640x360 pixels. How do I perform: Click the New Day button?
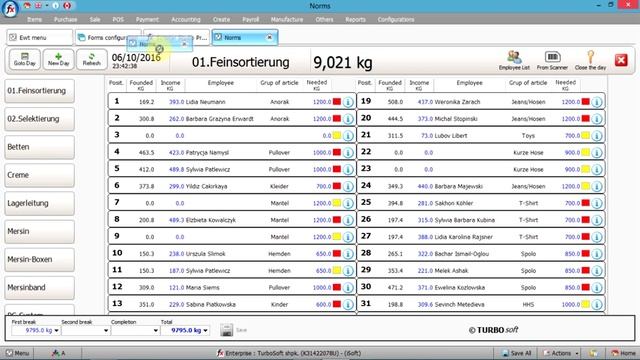[x=58, y=60]
